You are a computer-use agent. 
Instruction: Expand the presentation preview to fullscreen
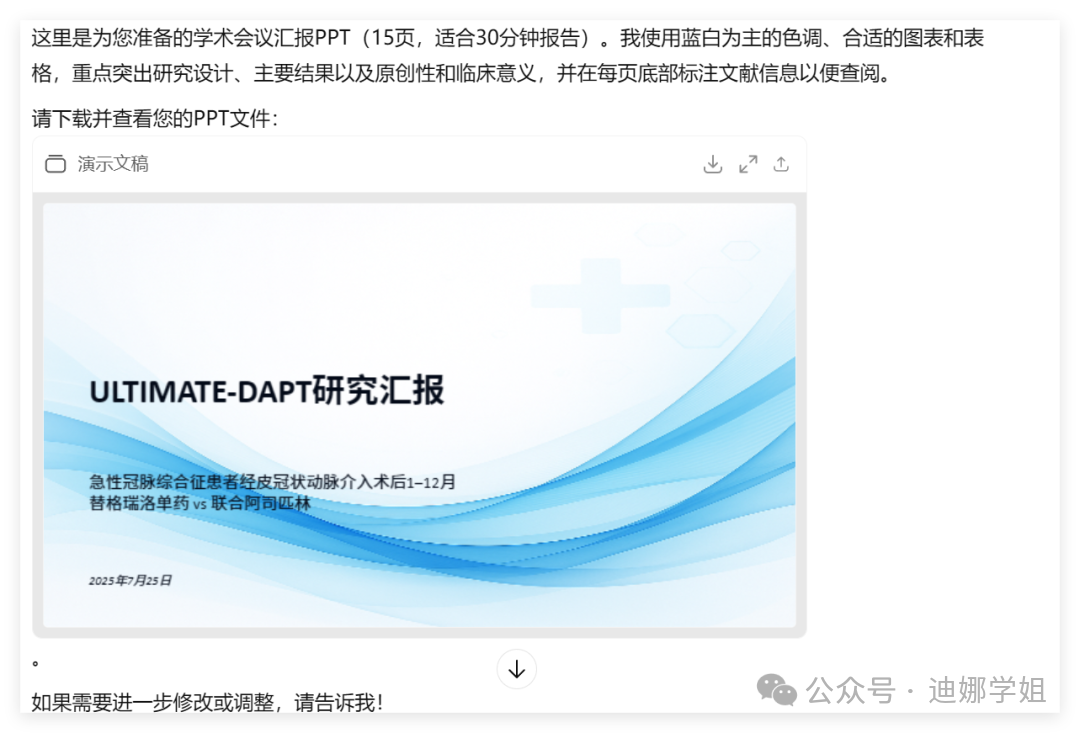[748, 164]
